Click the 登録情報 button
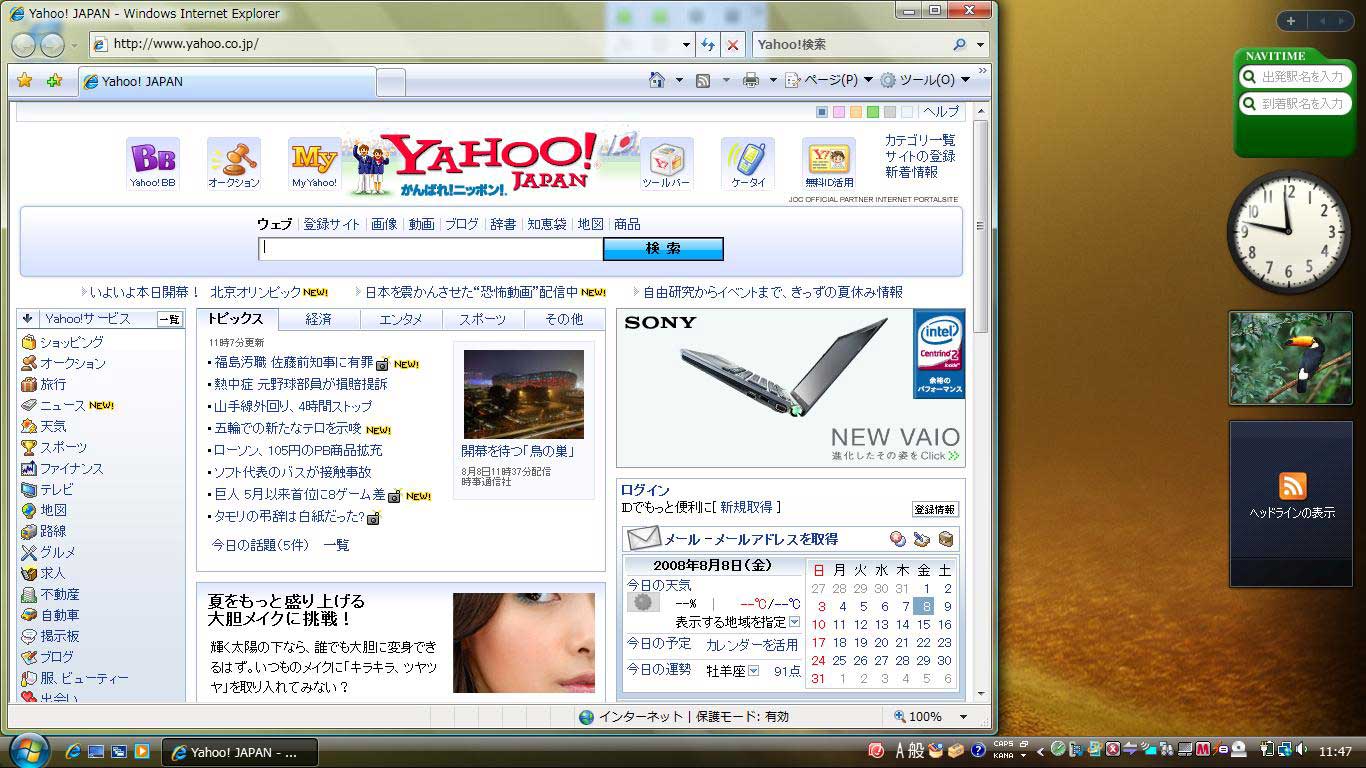The image size is (1366, 768). point(935,509)
